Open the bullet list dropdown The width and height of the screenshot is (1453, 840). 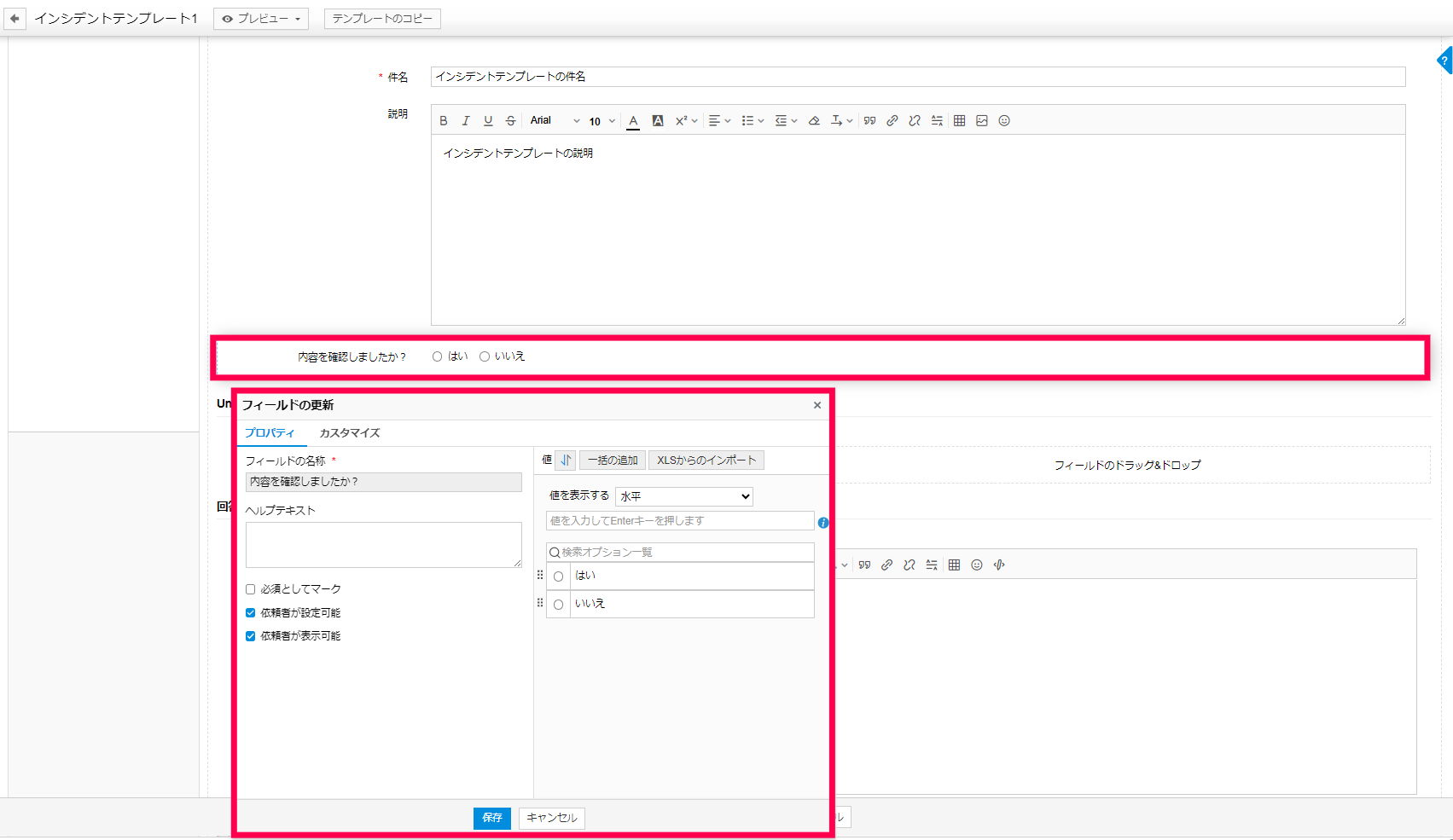click(753, 121)
